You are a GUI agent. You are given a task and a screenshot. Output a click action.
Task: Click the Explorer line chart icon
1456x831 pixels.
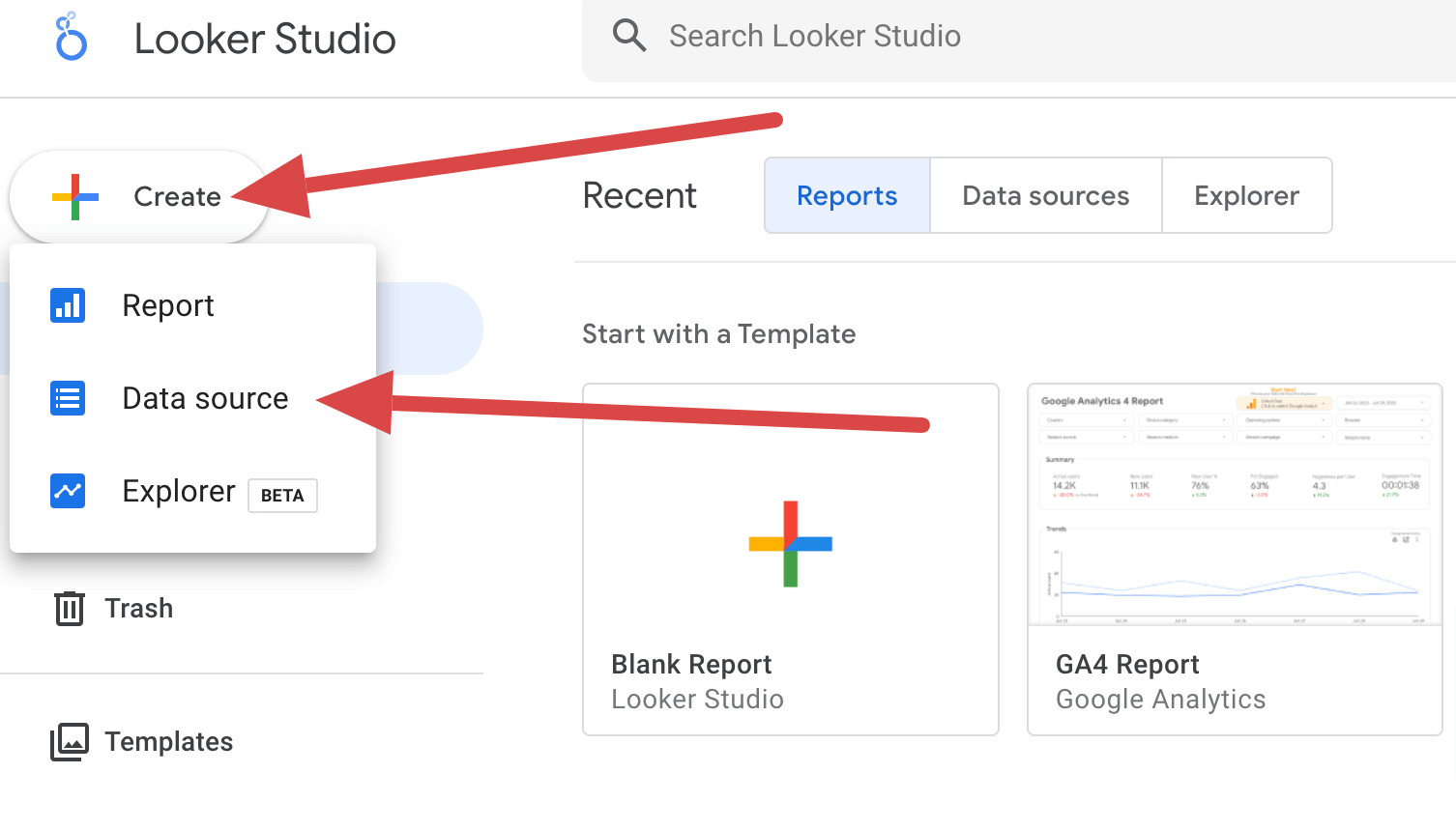click(x=68, y=491)
